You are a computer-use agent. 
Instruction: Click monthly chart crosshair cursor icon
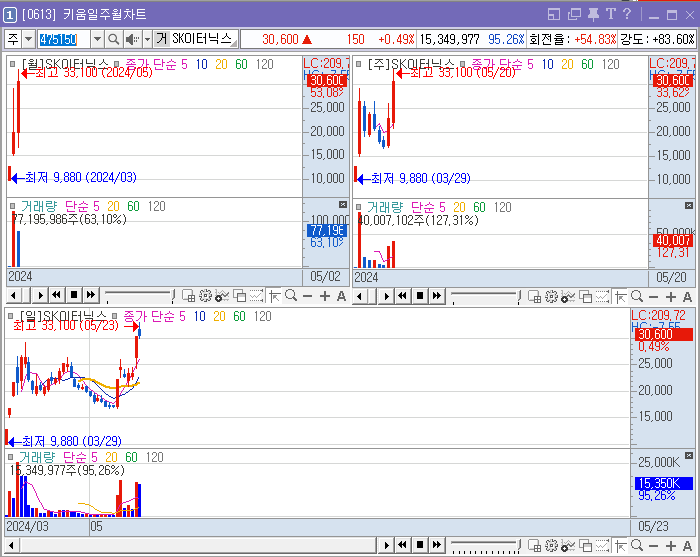[275, 296]
